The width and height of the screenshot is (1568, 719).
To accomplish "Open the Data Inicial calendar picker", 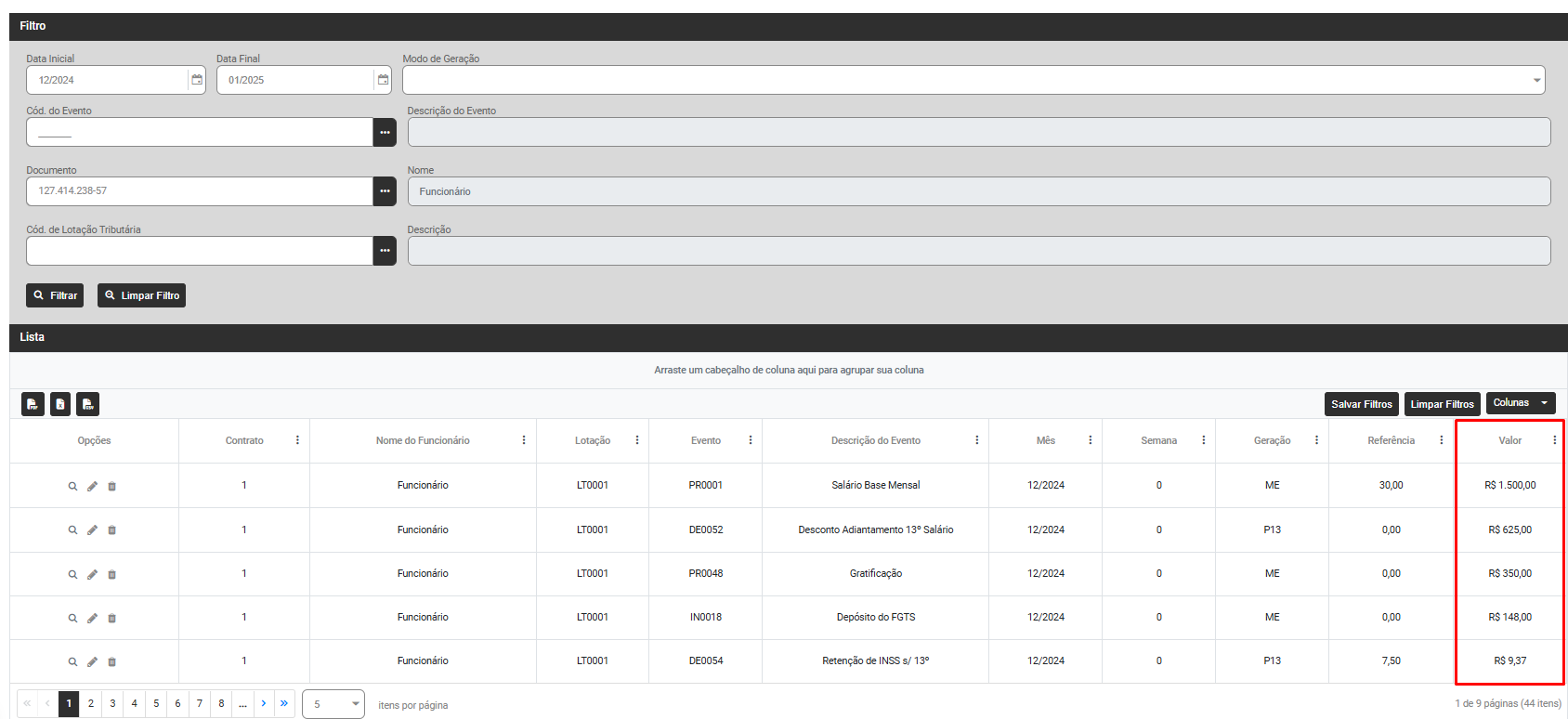I will pyautogui.click(x=197, y=80).
